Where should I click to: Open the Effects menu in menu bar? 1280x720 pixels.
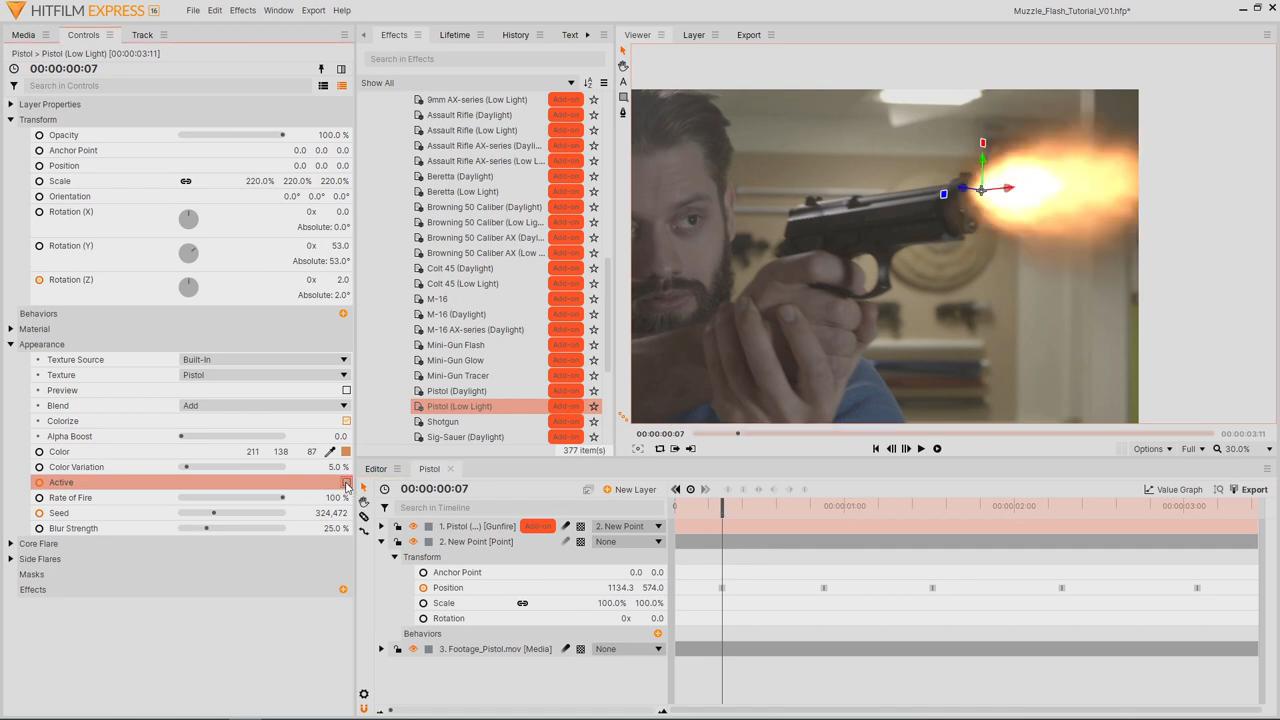(243, 11)
